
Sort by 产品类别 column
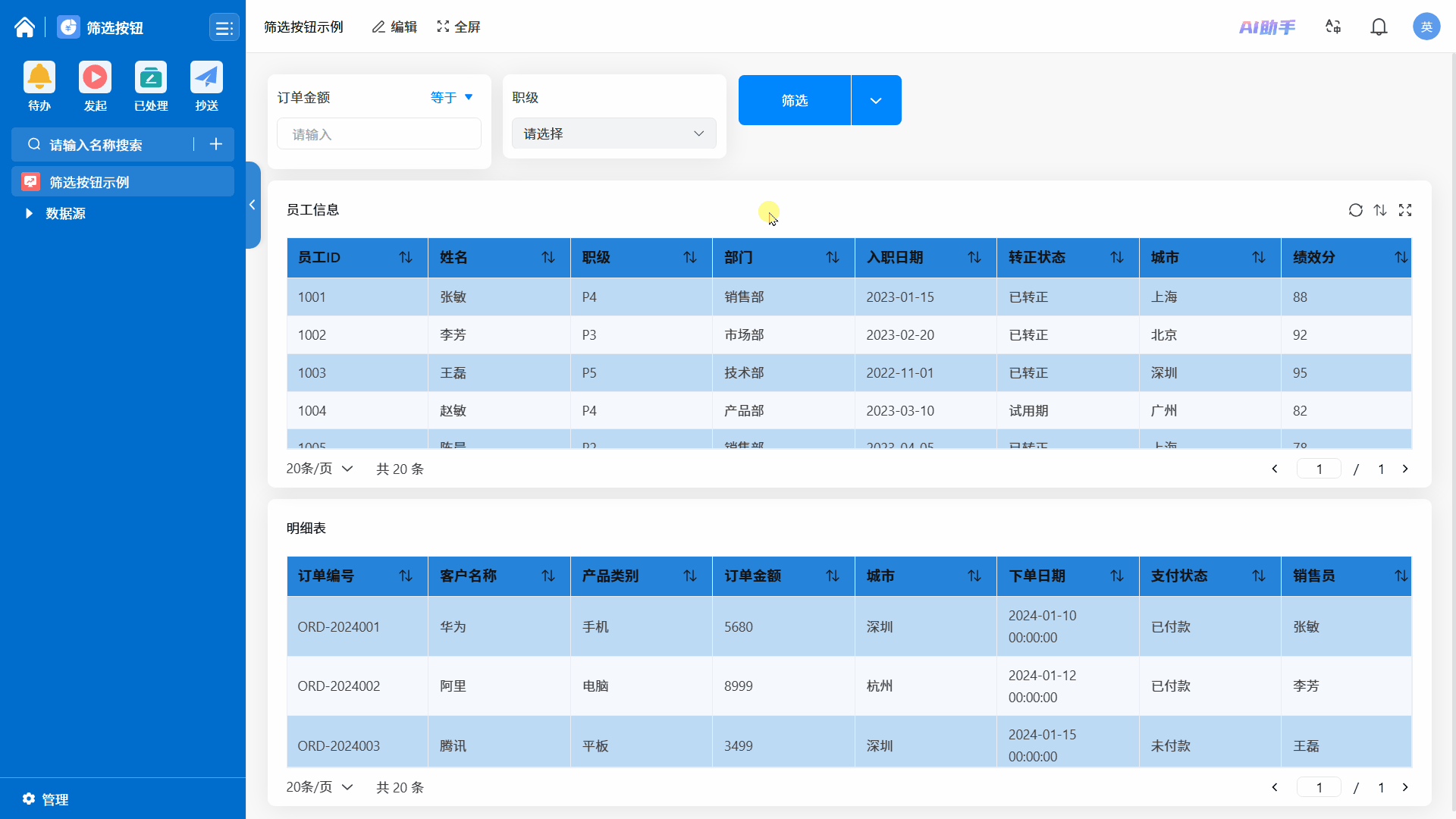[690, 576]
